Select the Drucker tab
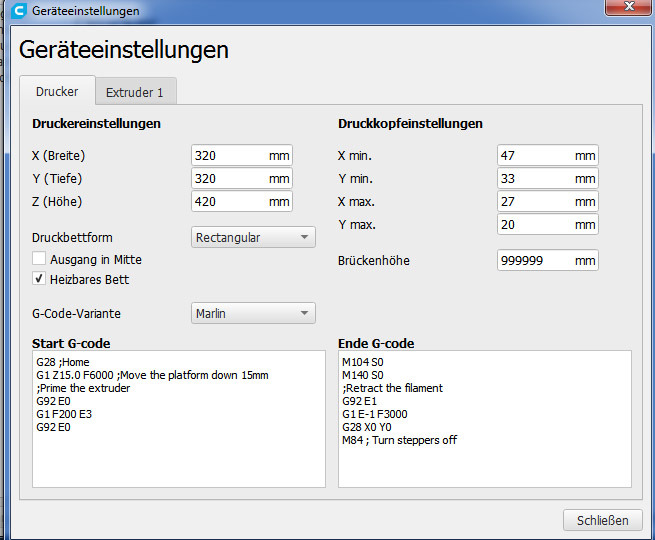This screenshot has height=540, width=655. click(57, 91)
